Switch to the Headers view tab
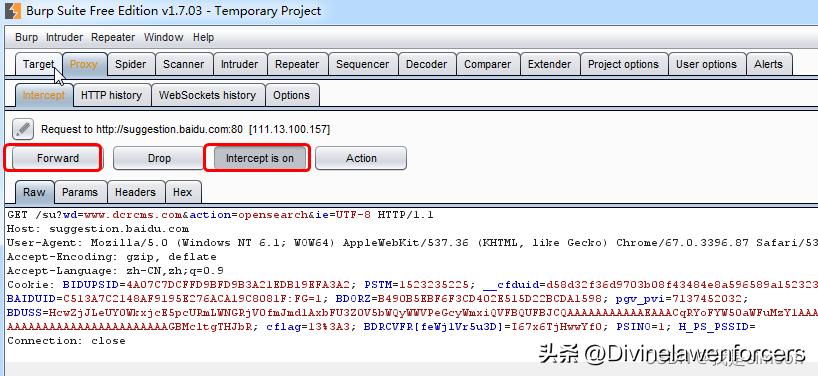The width and height of the screenshot is (818, 376). 136,192
